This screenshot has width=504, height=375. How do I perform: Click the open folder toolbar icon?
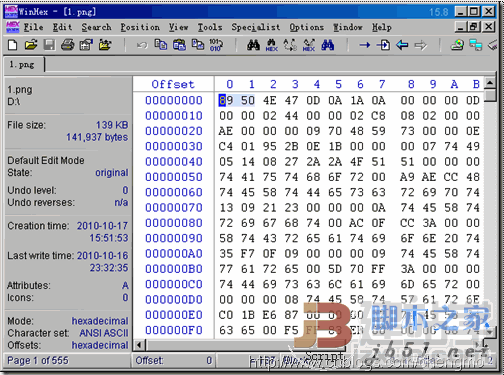(x=105, y=44)
